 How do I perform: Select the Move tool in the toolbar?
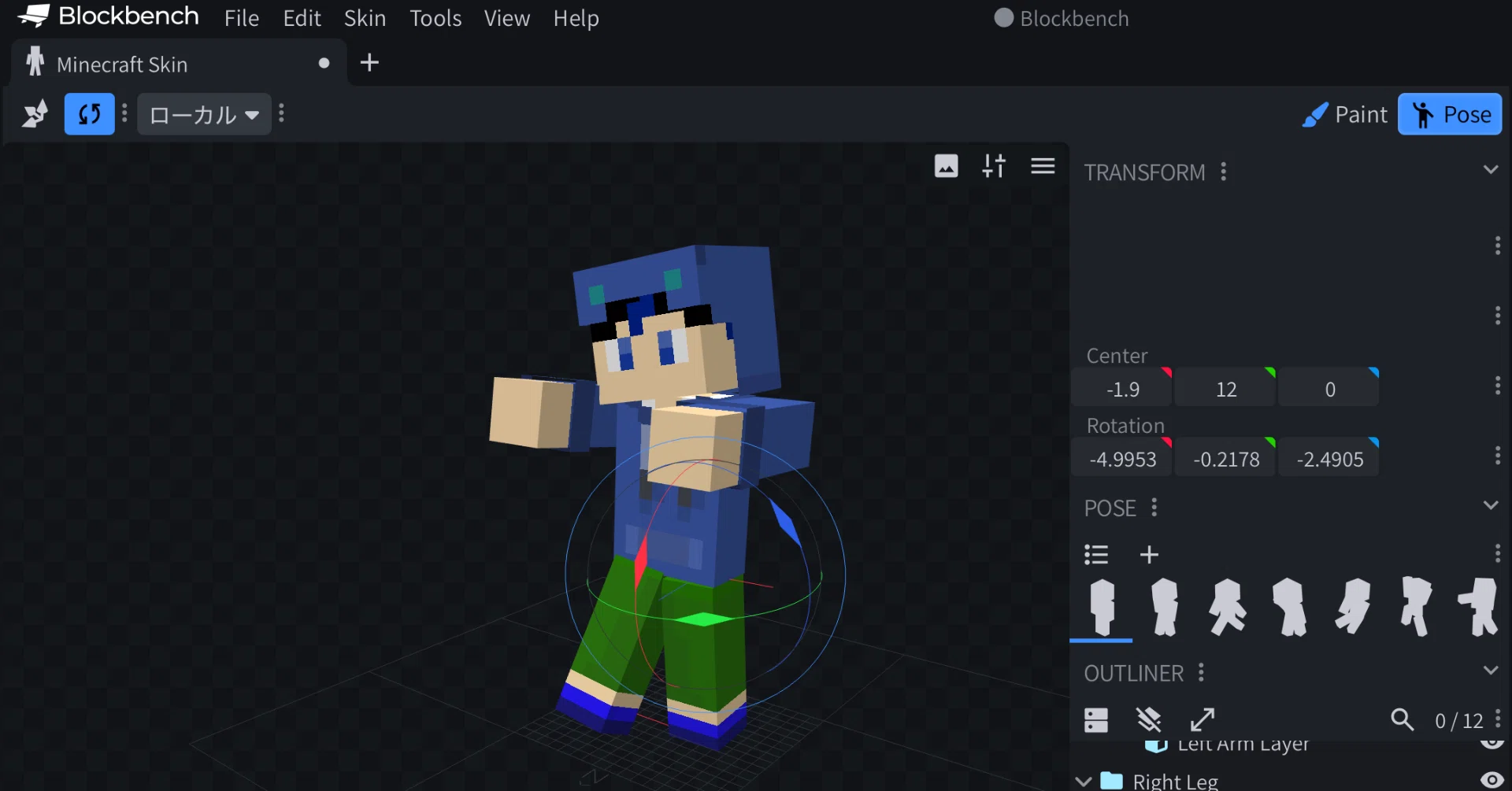[35, 114]
